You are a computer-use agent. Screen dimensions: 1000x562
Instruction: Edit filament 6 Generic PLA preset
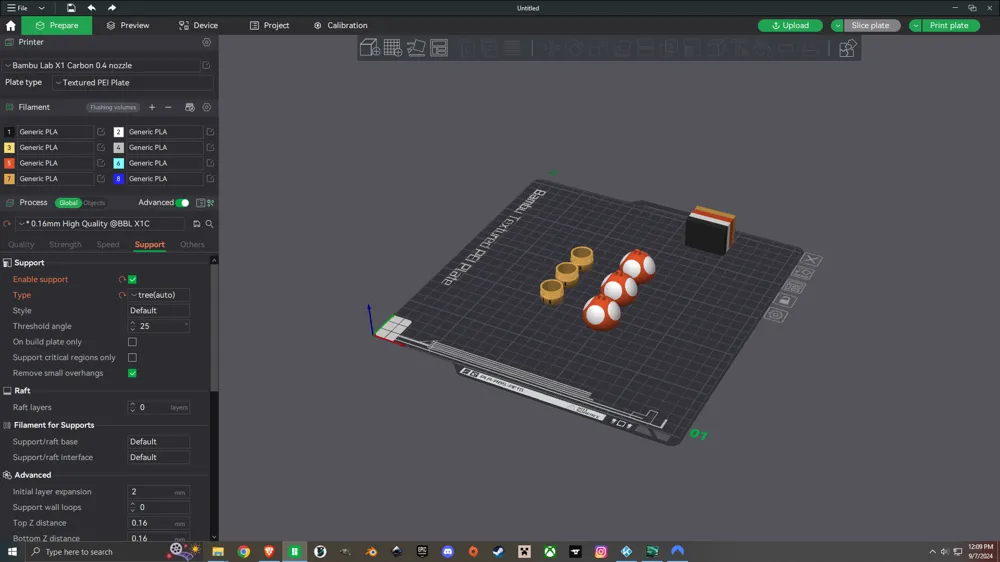point(210,163)
